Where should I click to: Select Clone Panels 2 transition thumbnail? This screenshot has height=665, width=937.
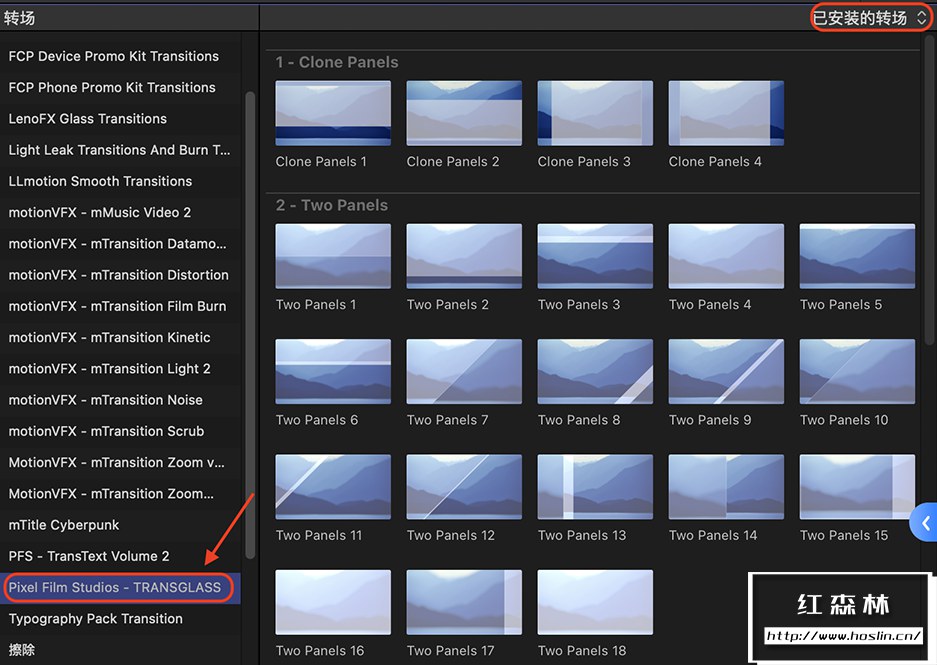click(x=464, y=113)
